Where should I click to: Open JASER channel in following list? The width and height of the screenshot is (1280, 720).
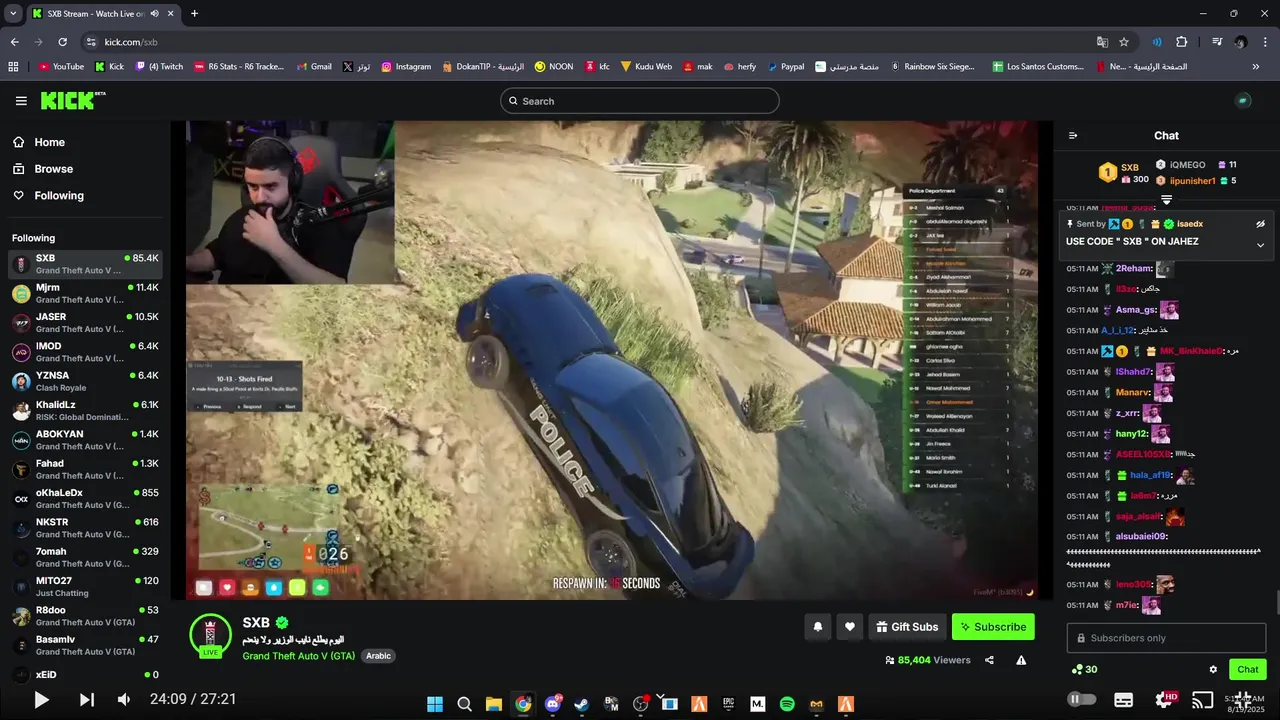coord(85,323)
